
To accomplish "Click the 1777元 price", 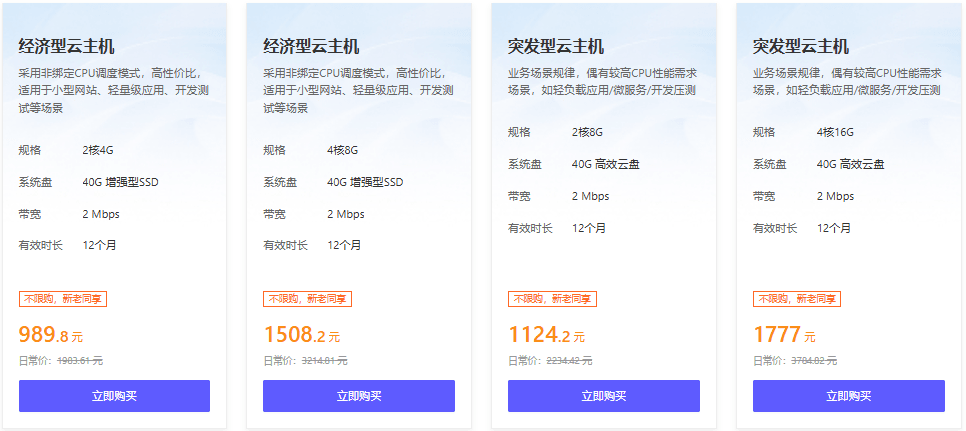I will (x=784, y=334).
